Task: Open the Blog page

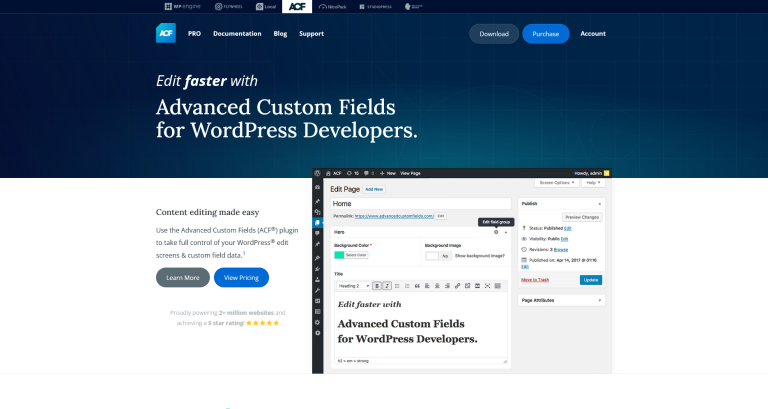Action: (280, 33)
